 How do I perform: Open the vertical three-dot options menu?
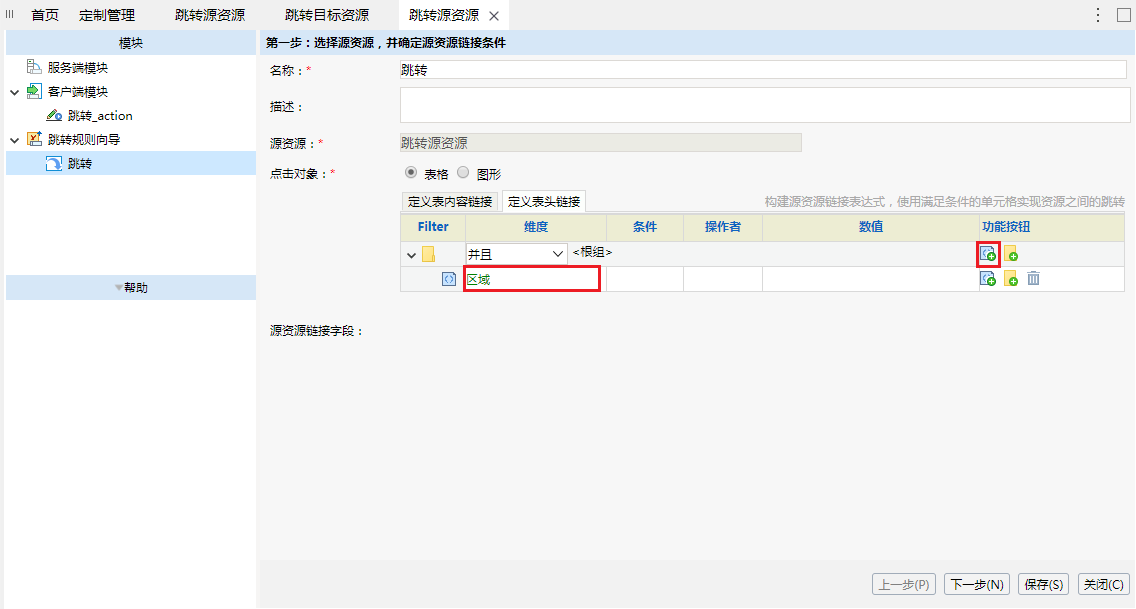tap(1098, 14)
